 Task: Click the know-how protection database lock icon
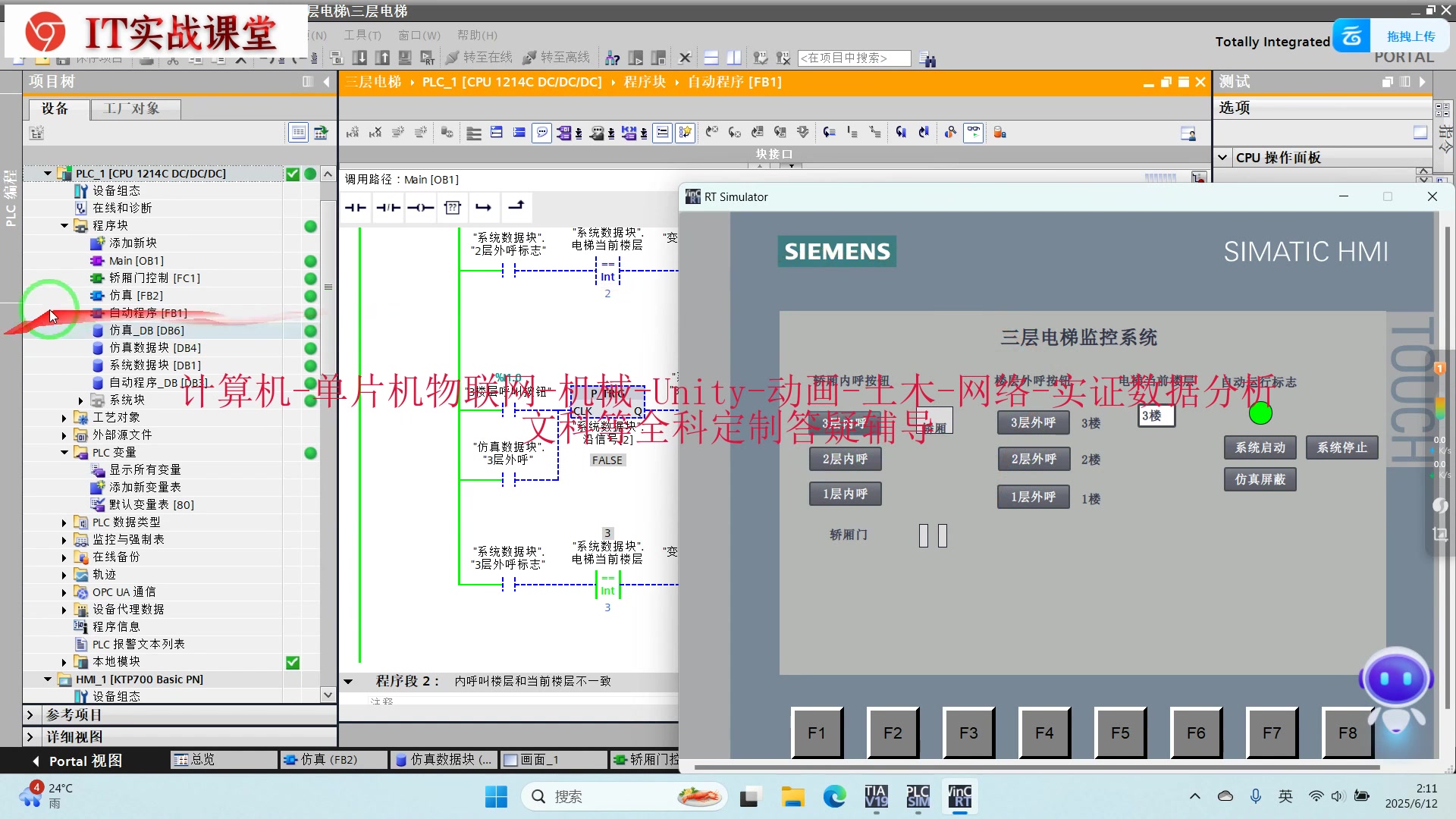point(1000,133)
